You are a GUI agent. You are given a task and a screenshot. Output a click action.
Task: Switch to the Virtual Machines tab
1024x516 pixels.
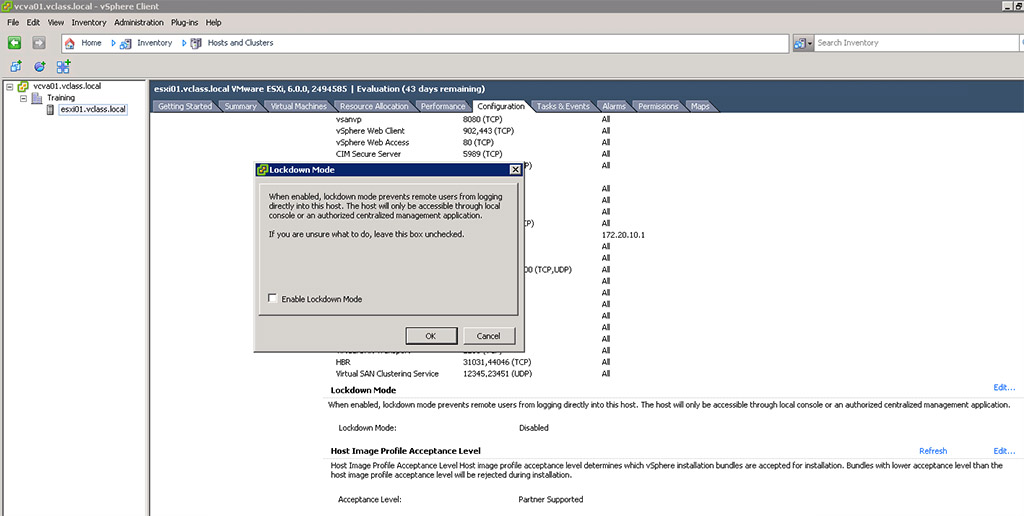point(298,106)
